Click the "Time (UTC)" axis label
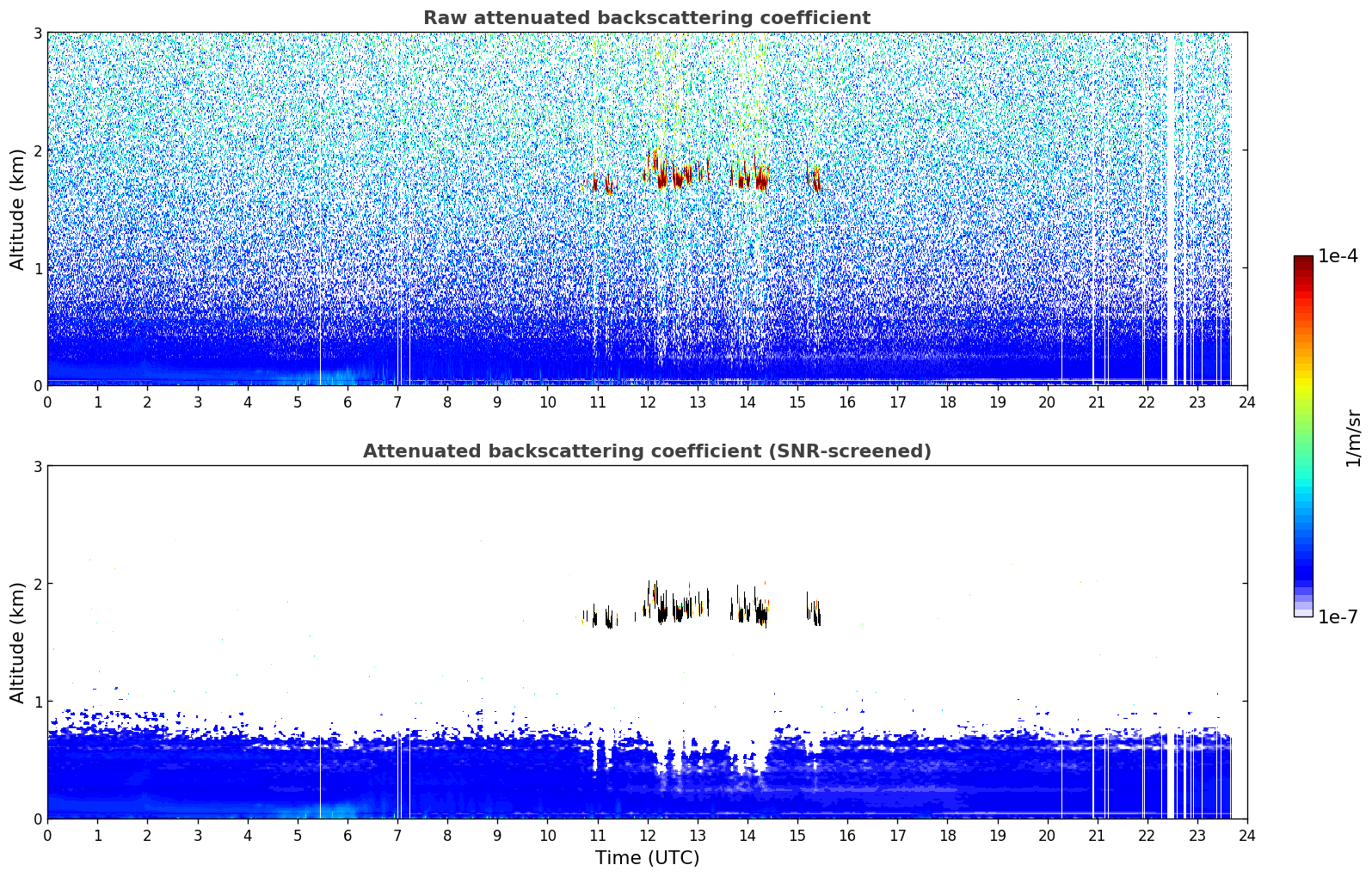Viewport: 1372px width, 877px height. [x=647, y=858]
